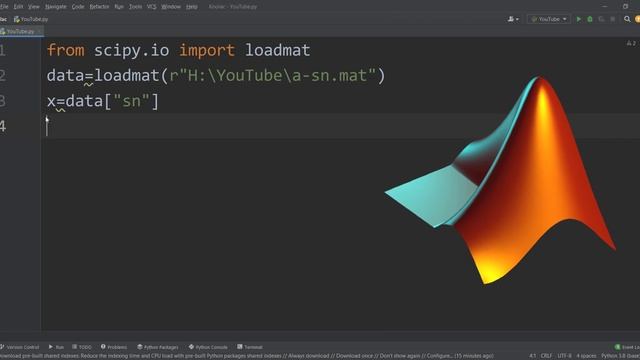Open the Python Packages tool window
The height and width of the screenshot is (360, 640).
click(x=158, y=347)
